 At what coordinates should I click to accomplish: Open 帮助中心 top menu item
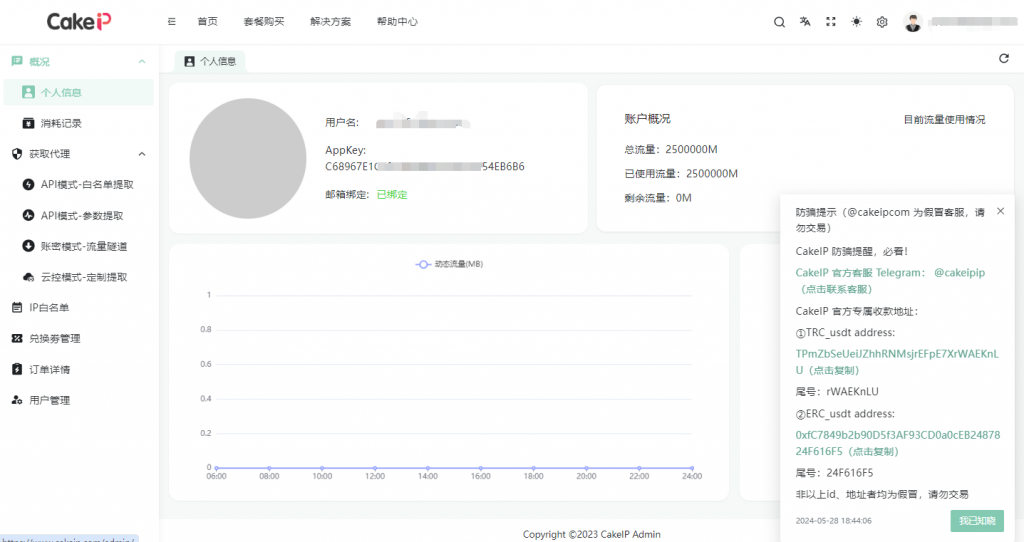pos(397,22)
